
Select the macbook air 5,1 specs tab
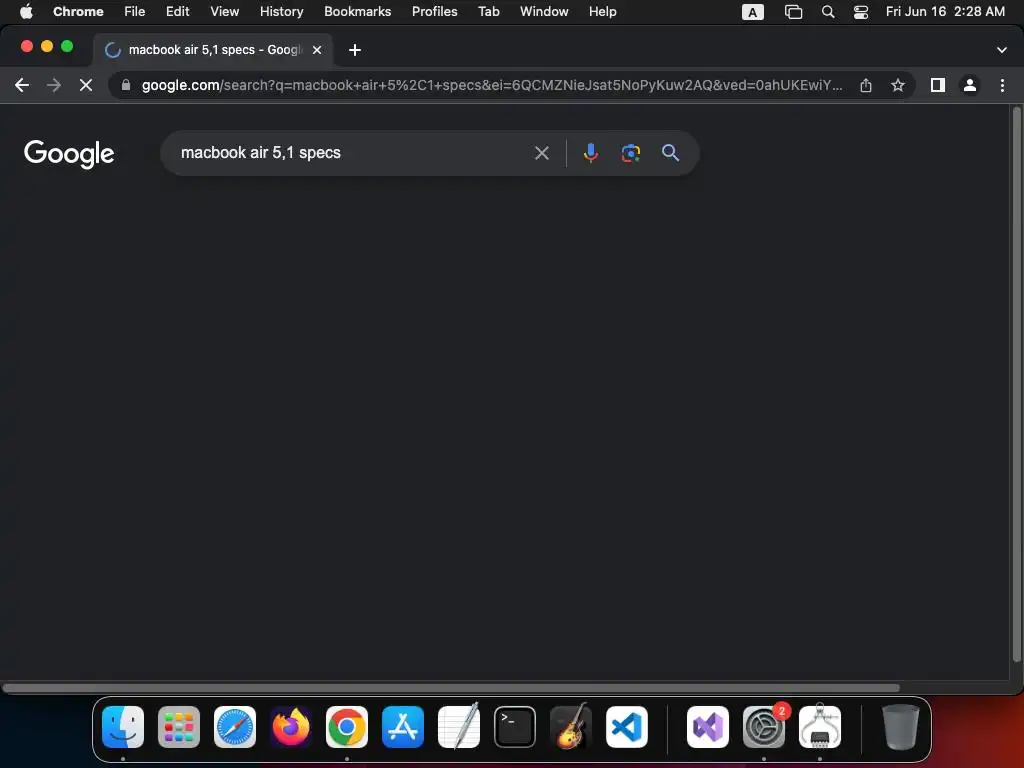[x=213, y=50]
